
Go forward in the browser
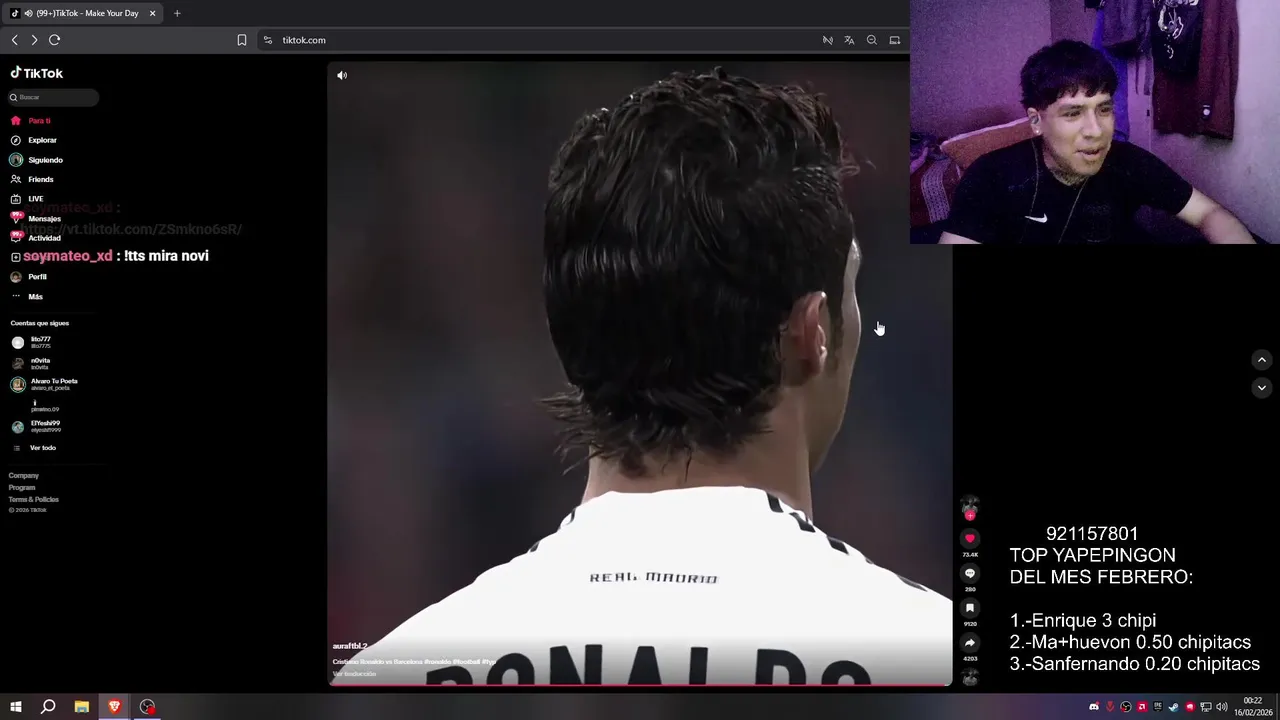pyautogui.click(x=34, y=40)
